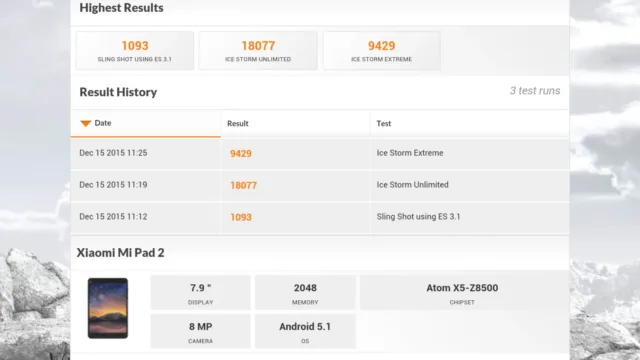Click the Android 5.1 OS spec tile
Image resolution: width=640 pixels, height=360 pixels.
point(305,331)
